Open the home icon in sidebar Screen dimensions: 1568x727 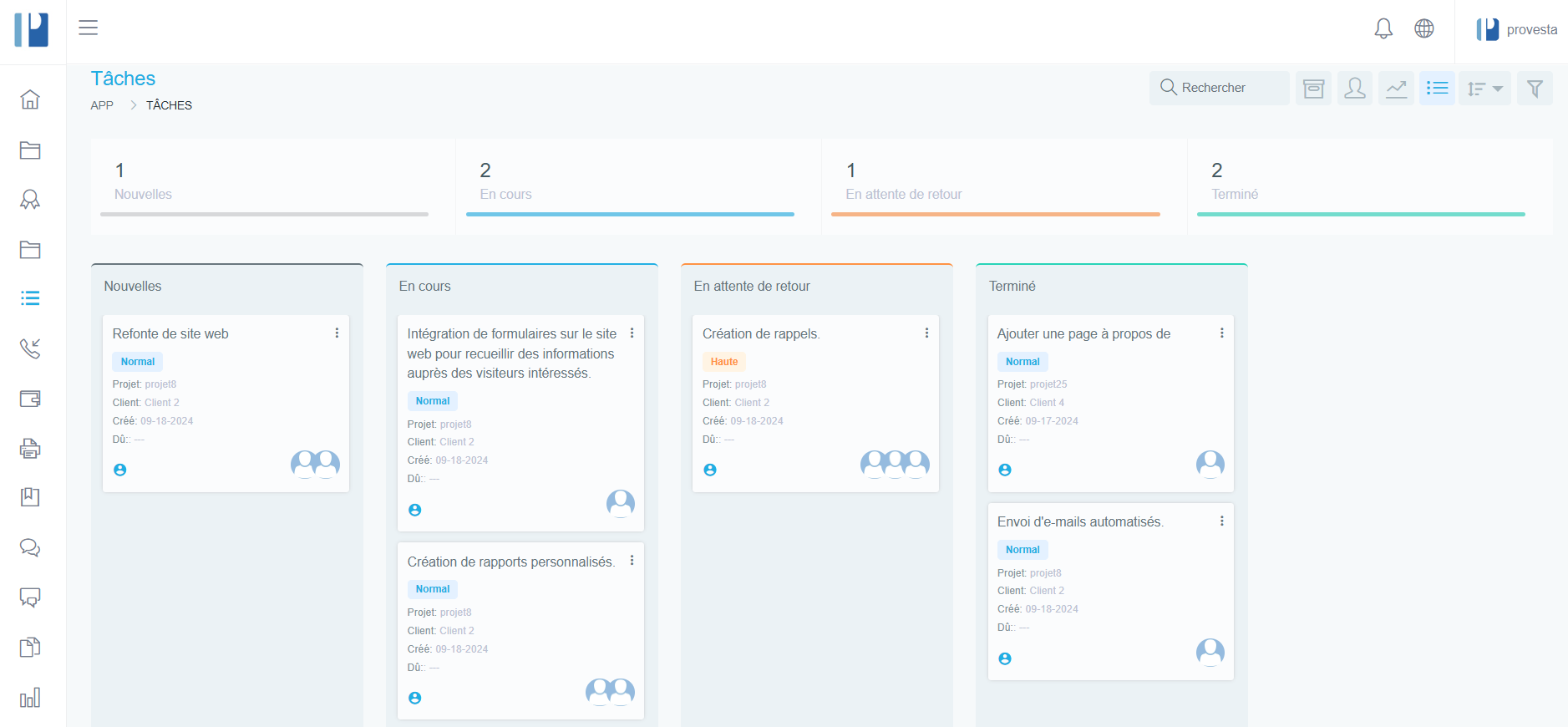point(30,99)
